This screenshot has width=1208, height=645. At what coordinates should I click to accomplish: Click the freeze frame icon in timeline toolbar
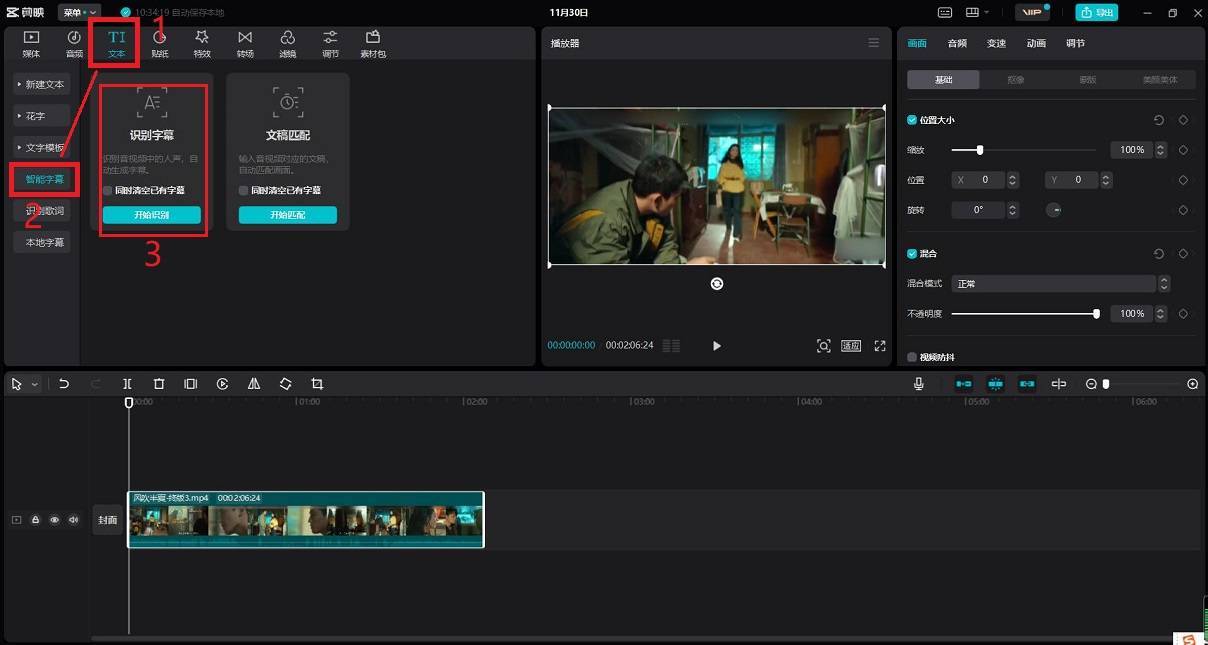click(x=191, y=384)
